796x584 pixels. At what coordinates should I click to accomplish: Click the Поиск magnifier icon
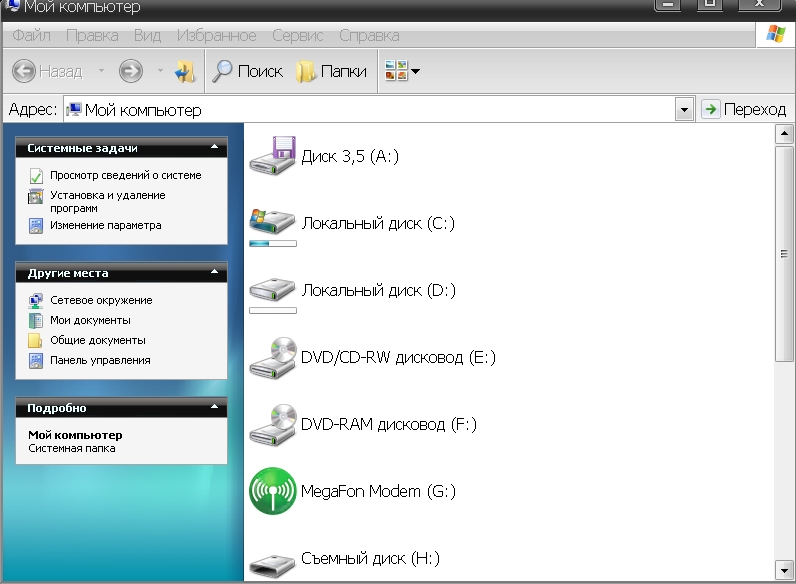pos(222,71)
